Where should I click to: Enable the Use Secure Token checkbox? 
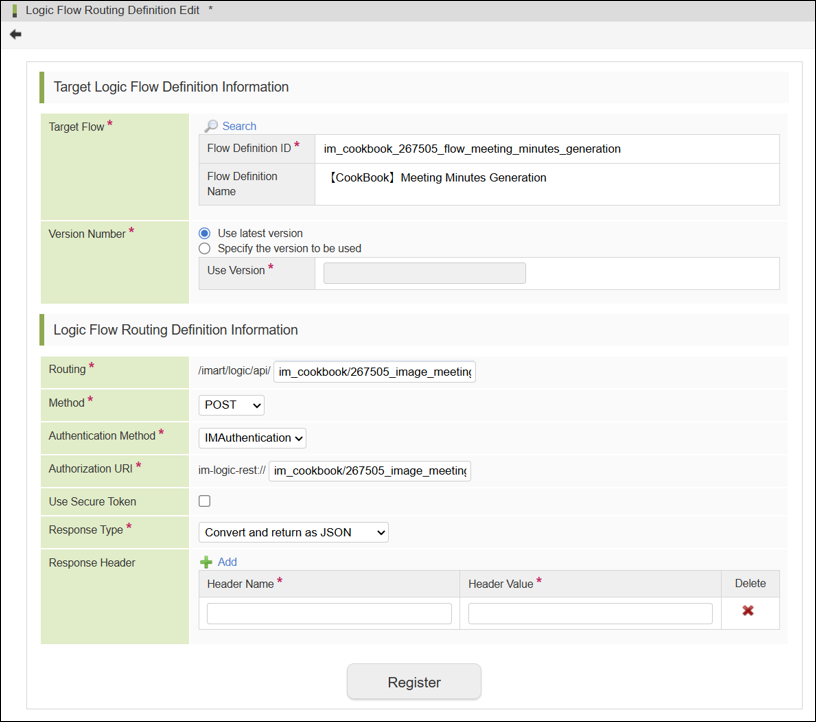[205, 501]
